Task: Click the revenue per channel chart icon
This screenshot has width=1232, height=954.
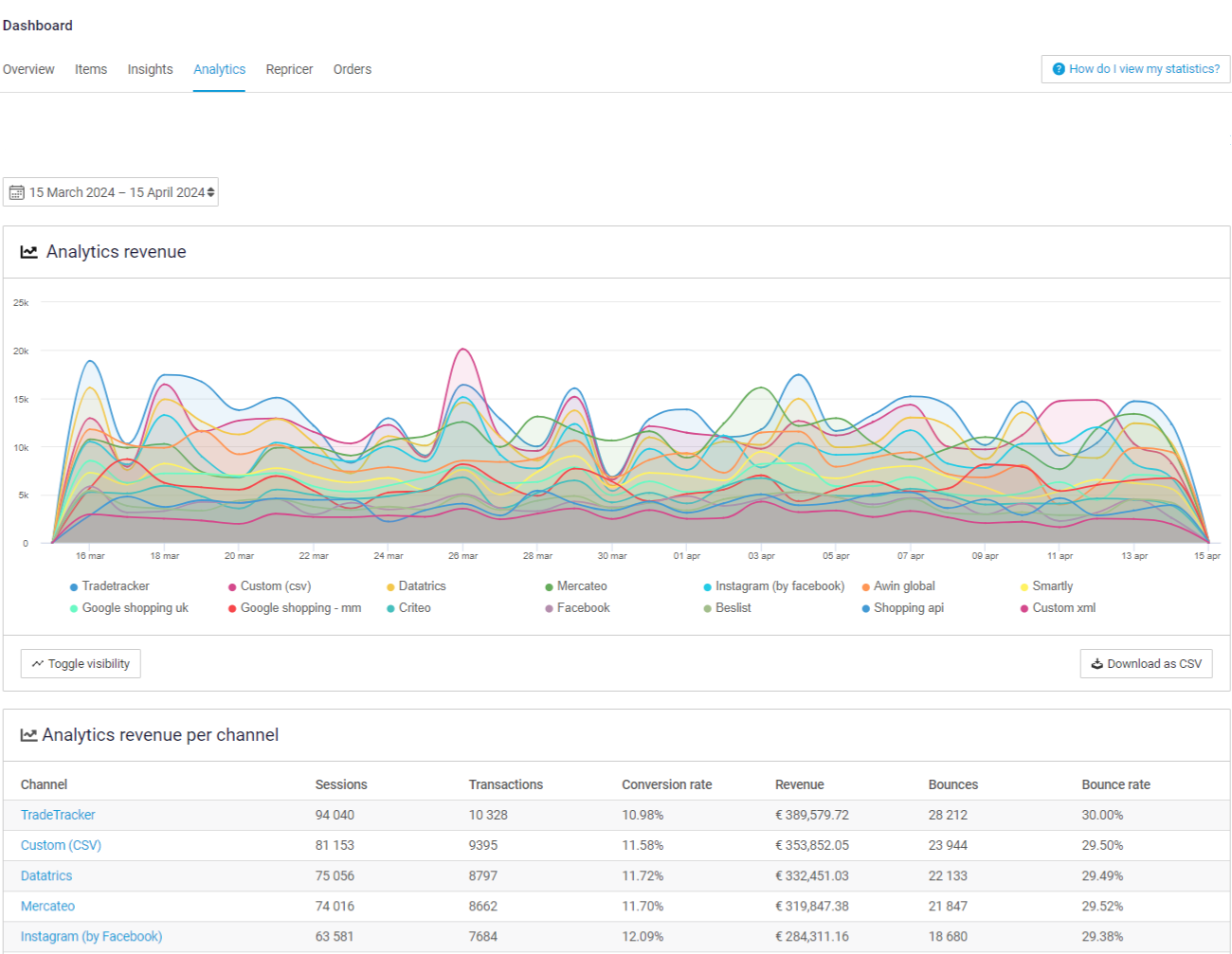Action: [x=29, y=735]
